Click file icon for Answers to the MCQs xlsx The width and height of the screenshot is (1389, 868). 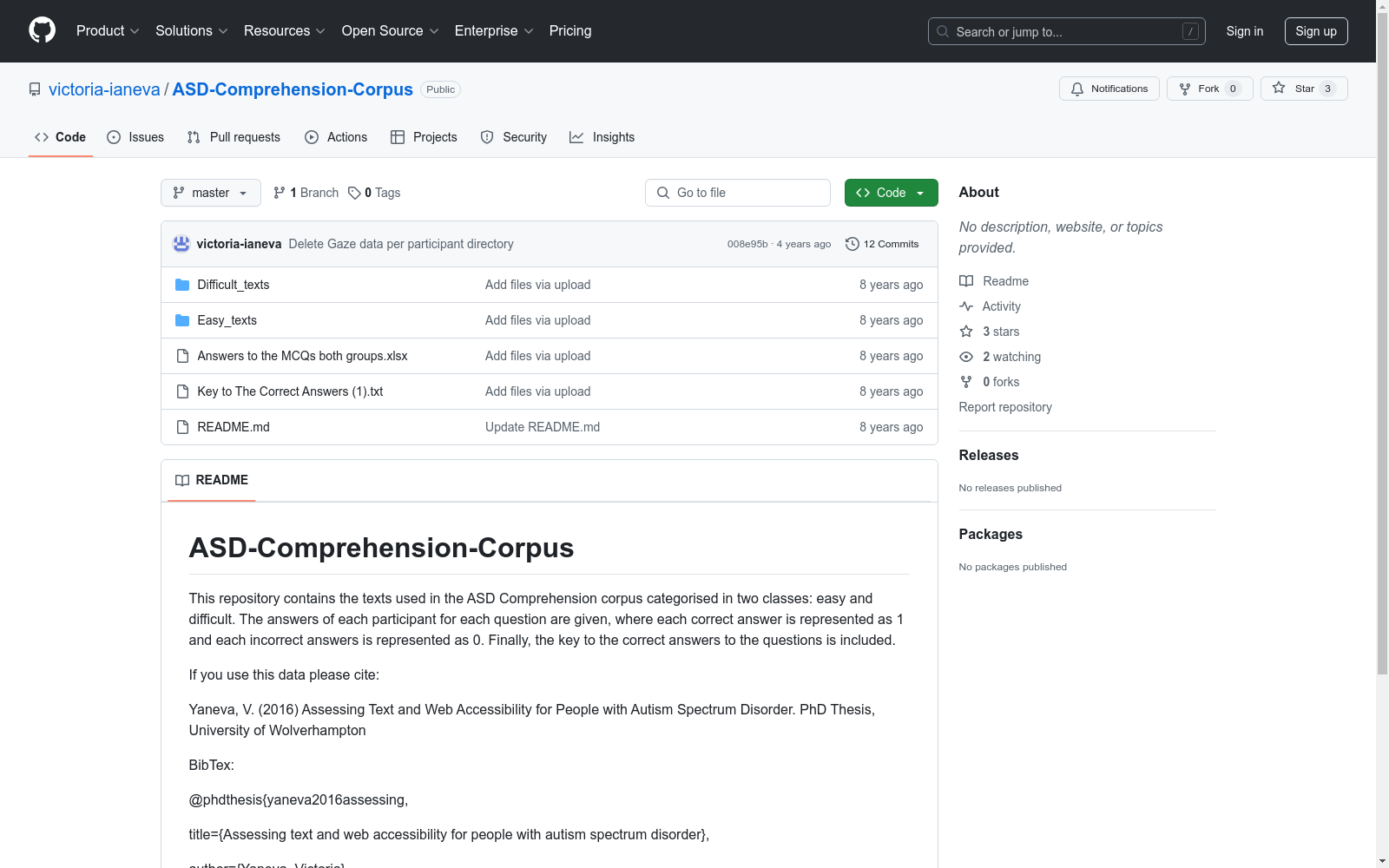[182, 356]
